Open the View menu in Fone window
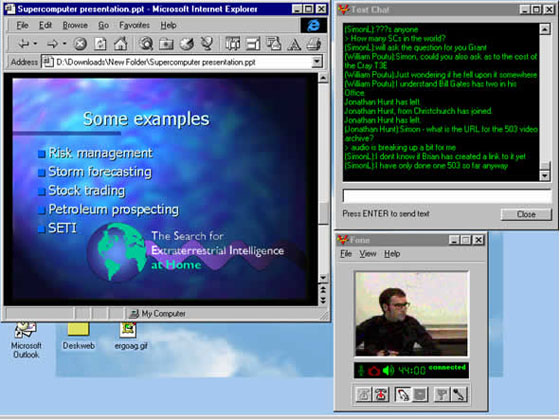 point(368,254)
